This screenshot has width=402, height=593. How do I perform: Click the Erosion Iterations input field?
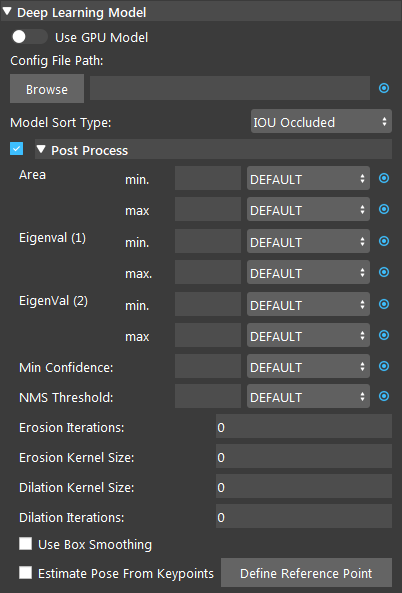304,426
